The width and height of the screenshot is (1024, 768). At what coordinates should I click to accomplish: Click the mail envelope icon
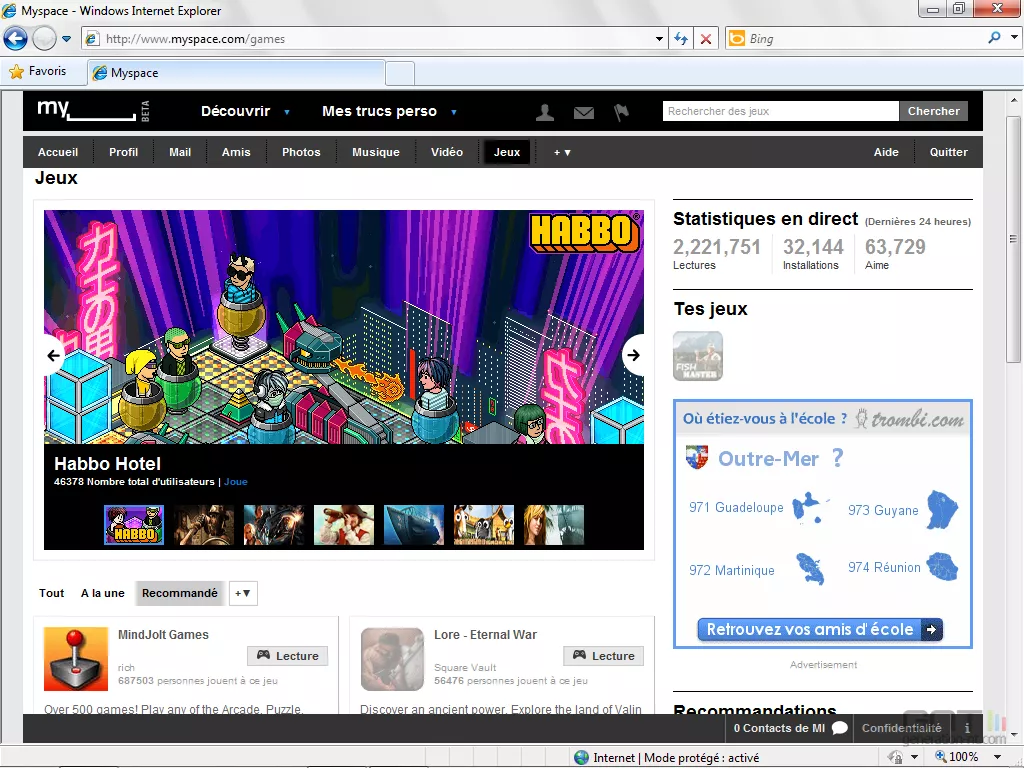click(584, 113)
